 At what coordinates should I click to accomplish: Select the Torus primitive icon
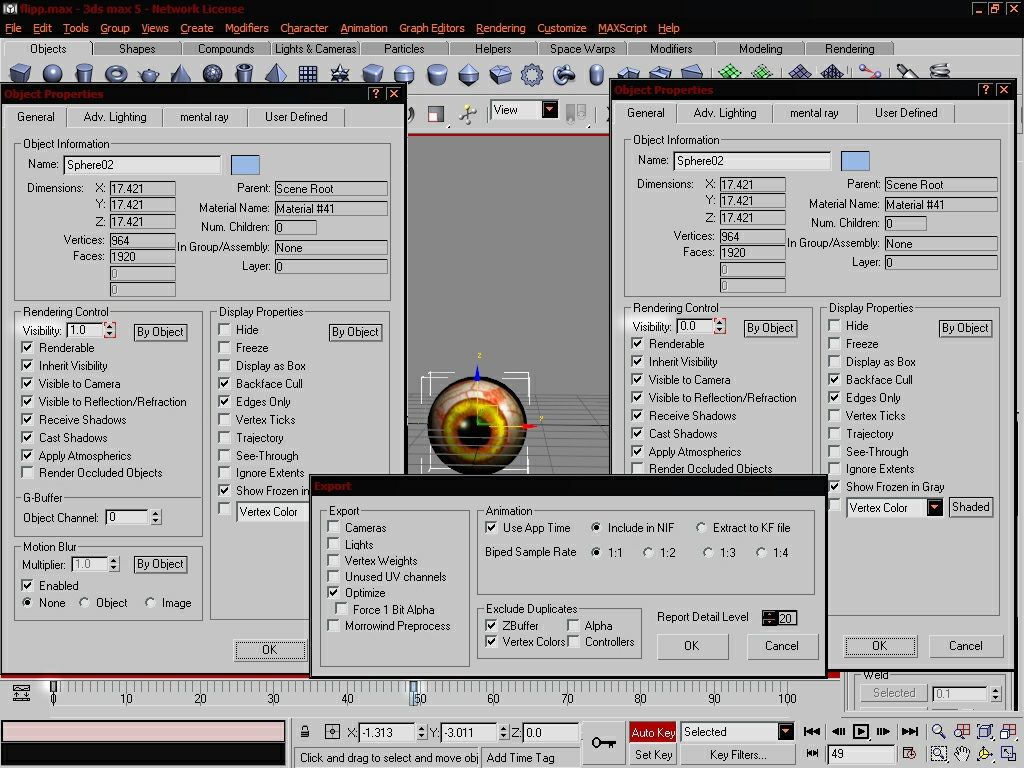116,73
